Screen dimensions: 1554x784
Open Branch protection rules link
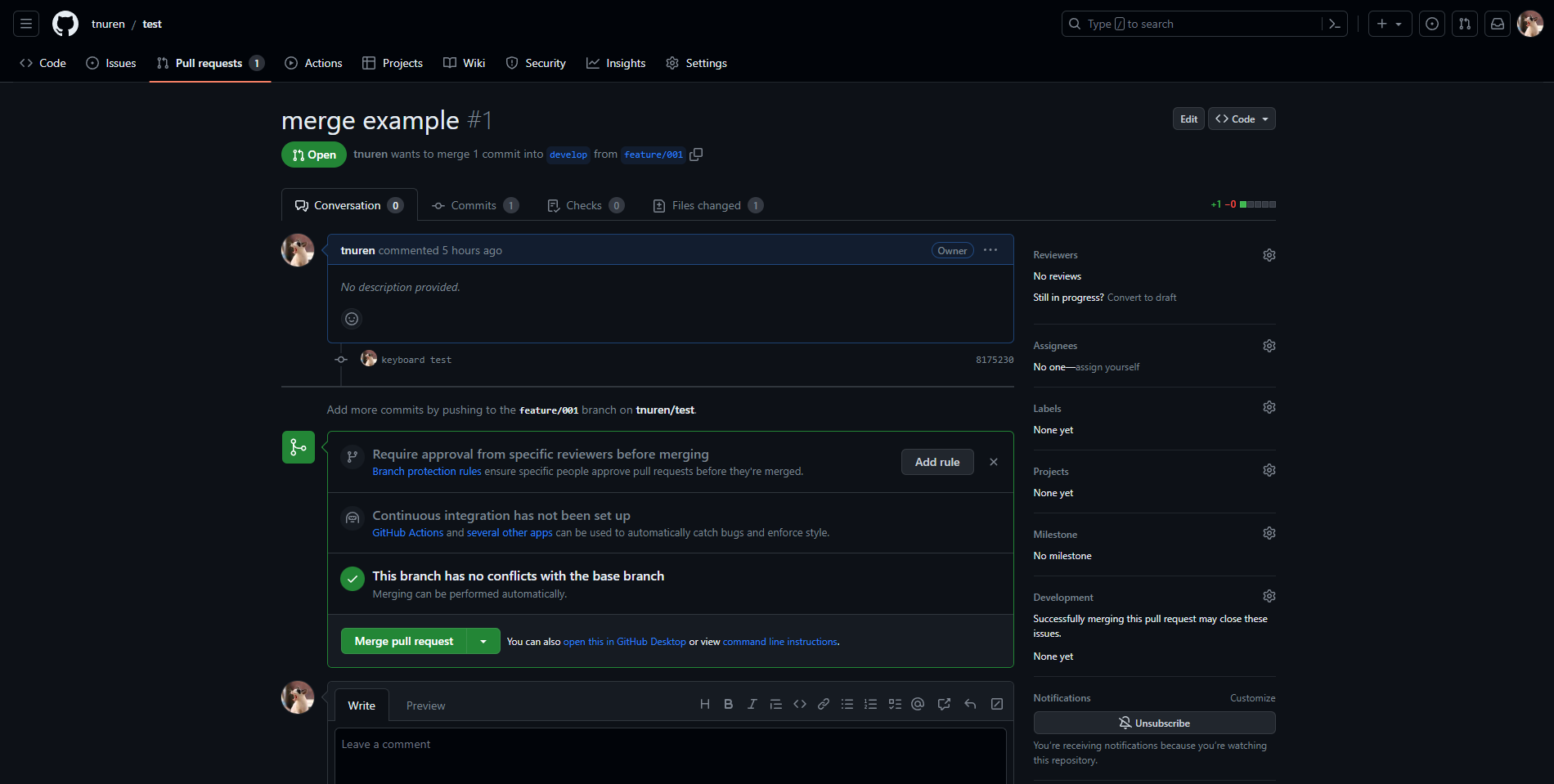click(x=427, y=472)
